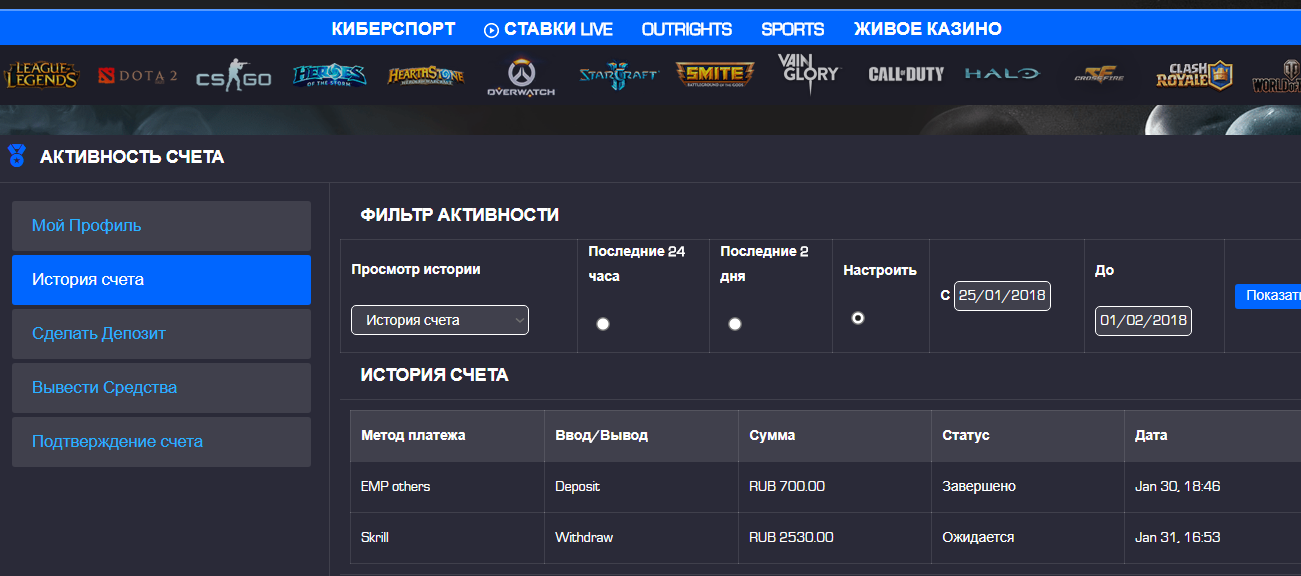Open the Dota 2 section
Screen dimensions: 1301x576
136,73
